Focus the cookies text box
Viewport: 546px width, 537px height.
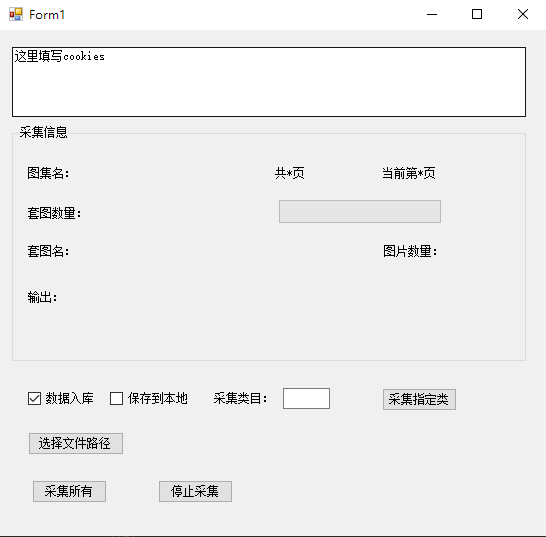(269, 82)
